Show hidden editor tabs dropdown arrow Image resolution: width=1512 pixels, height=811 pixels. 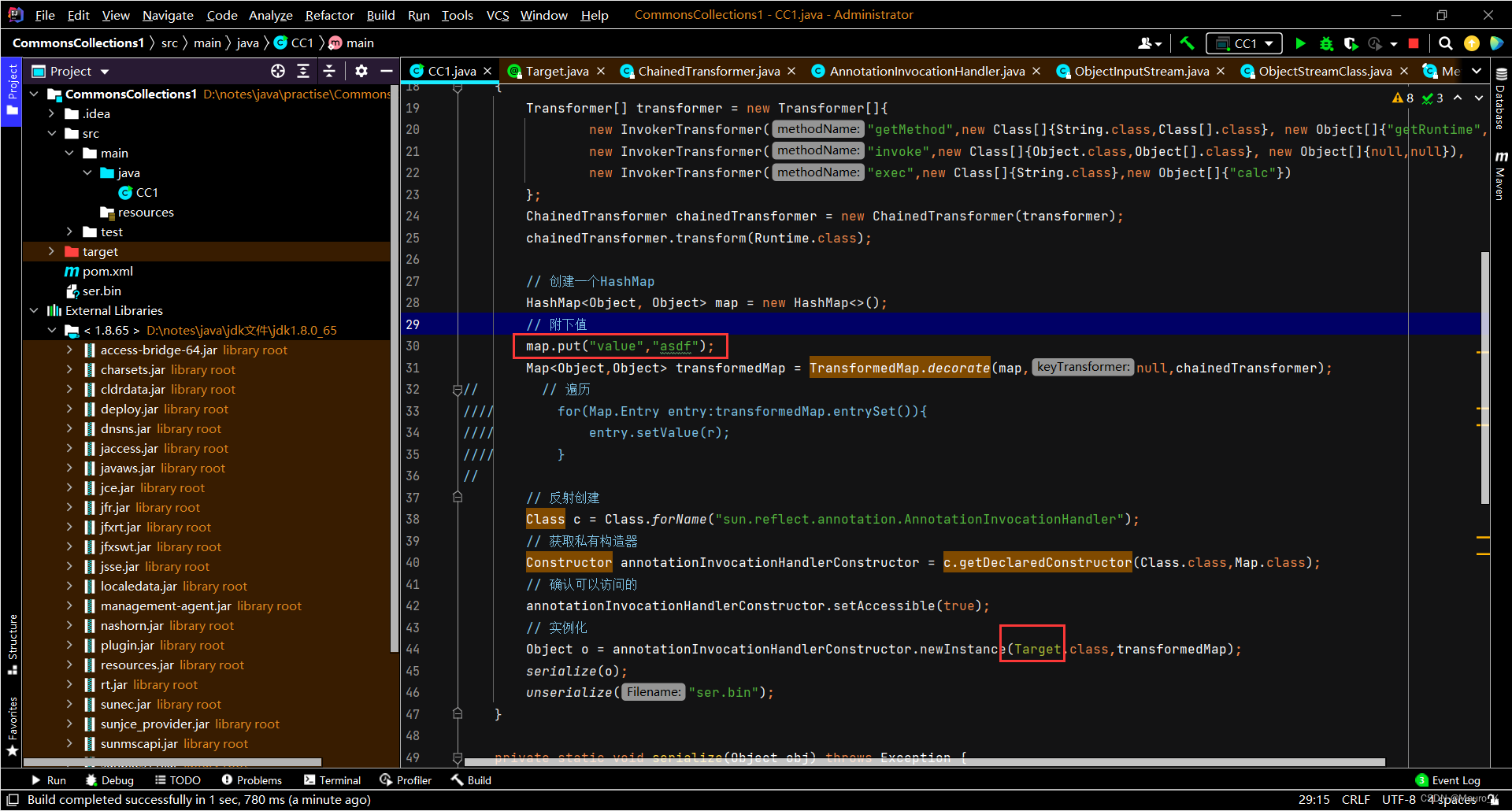pyautogui.click(x=1477, y=71)
